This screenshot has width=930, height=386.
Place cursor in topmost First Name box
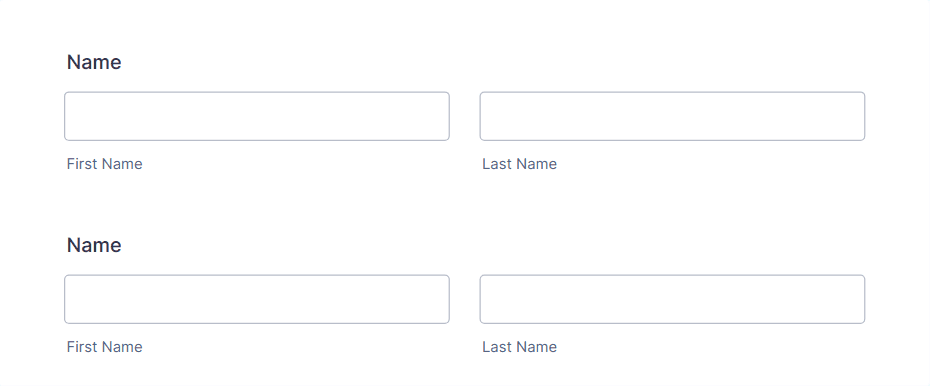(257, 116)
